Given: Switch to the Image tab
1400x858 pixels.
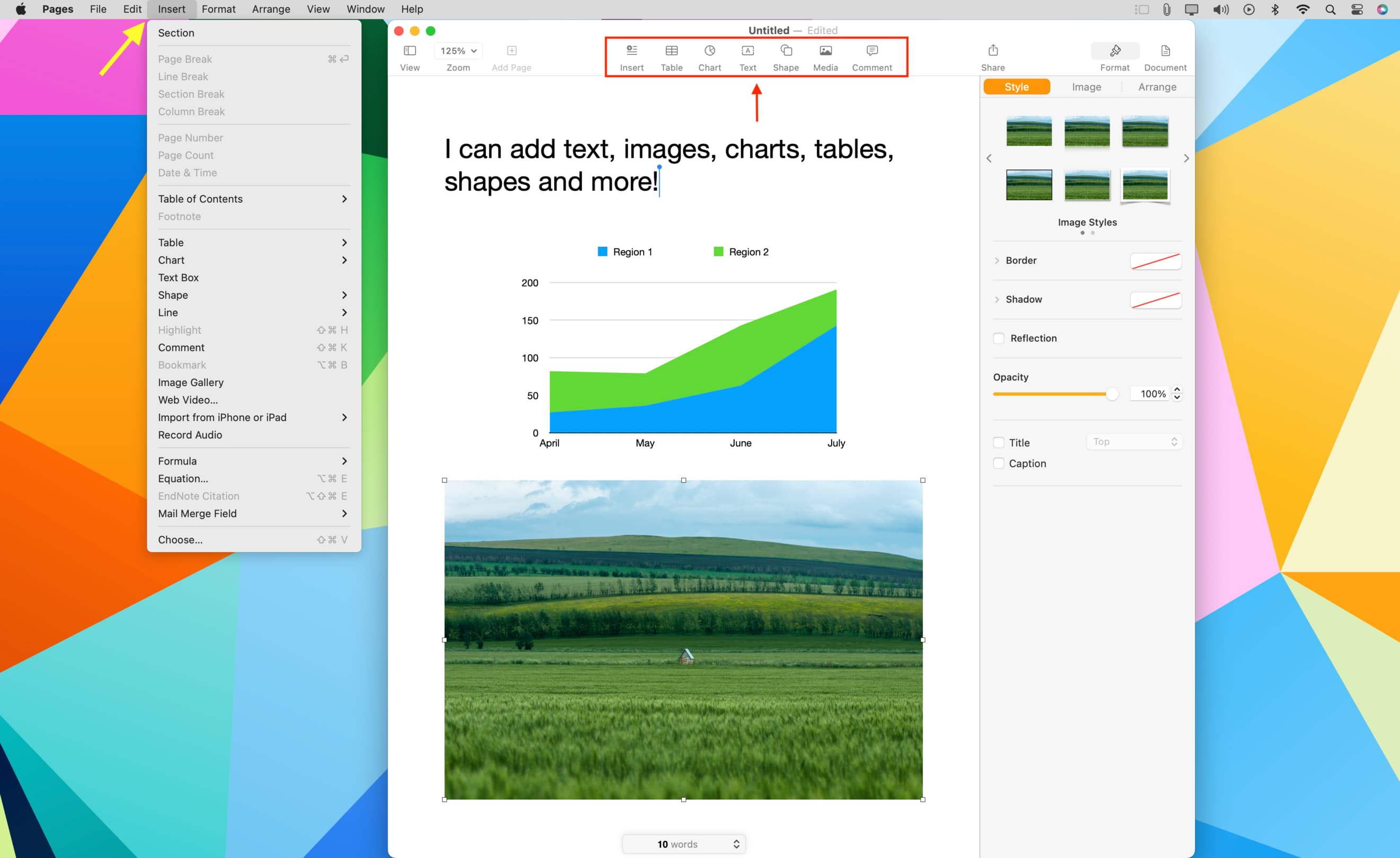Looking at the screenshot, I should click(1086, 87).
